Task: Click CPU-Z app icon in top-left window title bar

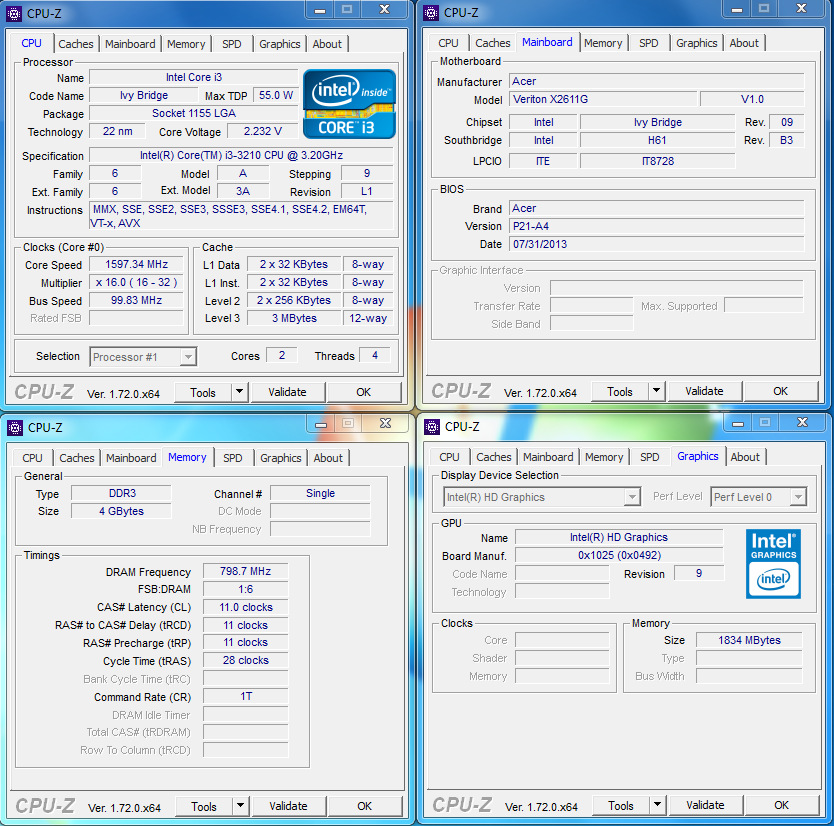Action: coord(14,13)
